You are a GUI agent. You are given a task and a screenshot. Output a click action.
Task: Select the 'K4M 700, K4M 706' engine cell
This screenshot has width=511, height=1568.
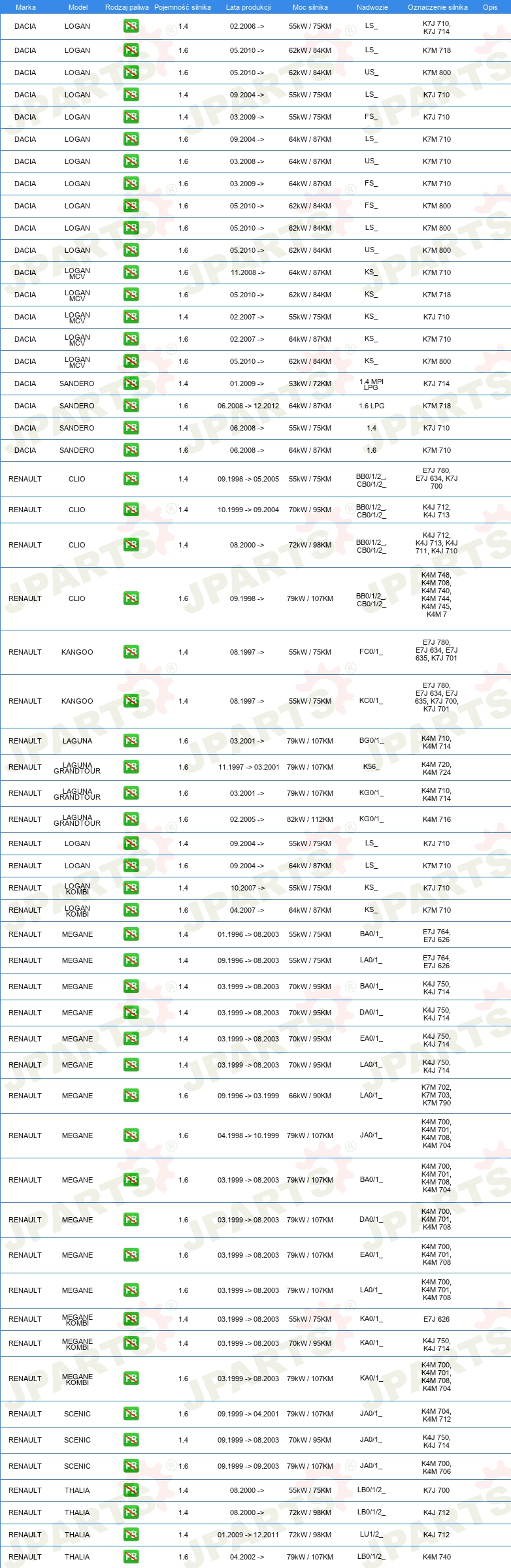pyautogui.click(x=437, y=1467)
